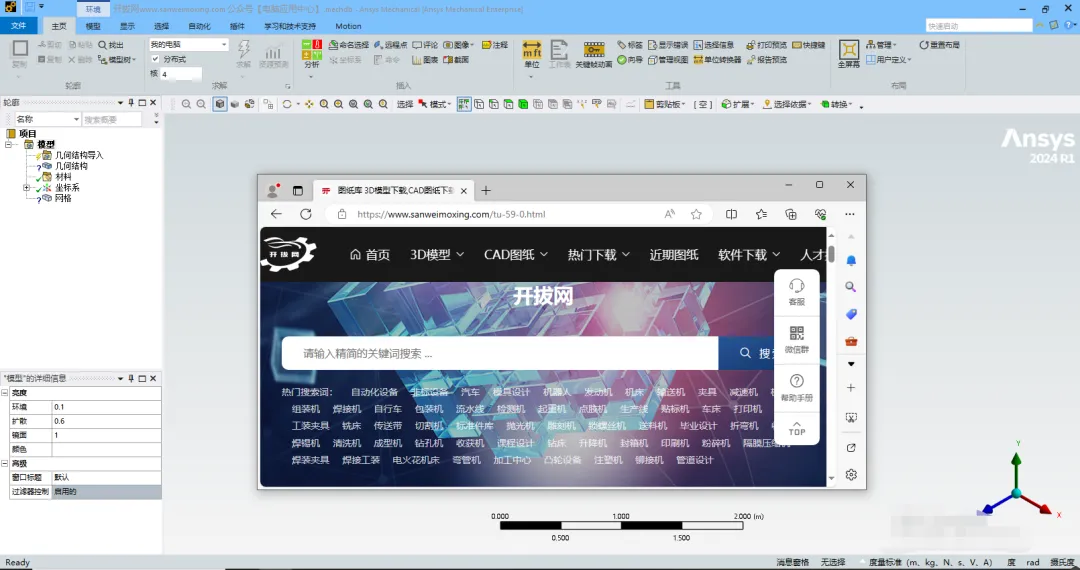Insert a 注释 (Annotation)

pyautogui.click(x=495, y=45)
